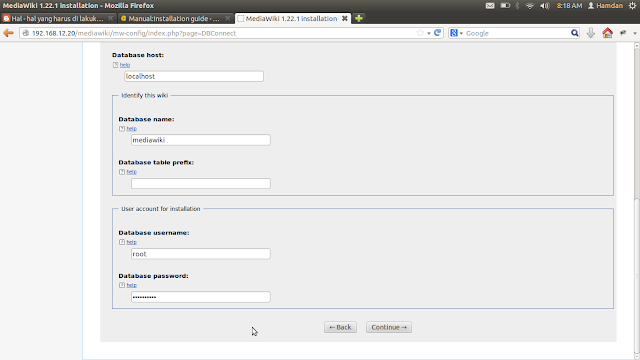Open help link under Database username
Screen dimensions: 640x360
[131, 242]
